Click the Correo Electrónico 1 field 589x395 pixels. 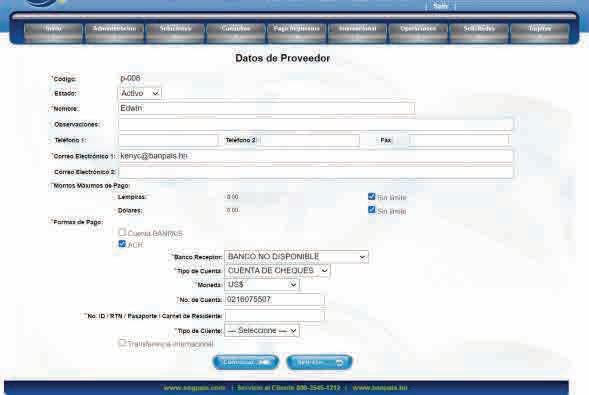(316, 156)
